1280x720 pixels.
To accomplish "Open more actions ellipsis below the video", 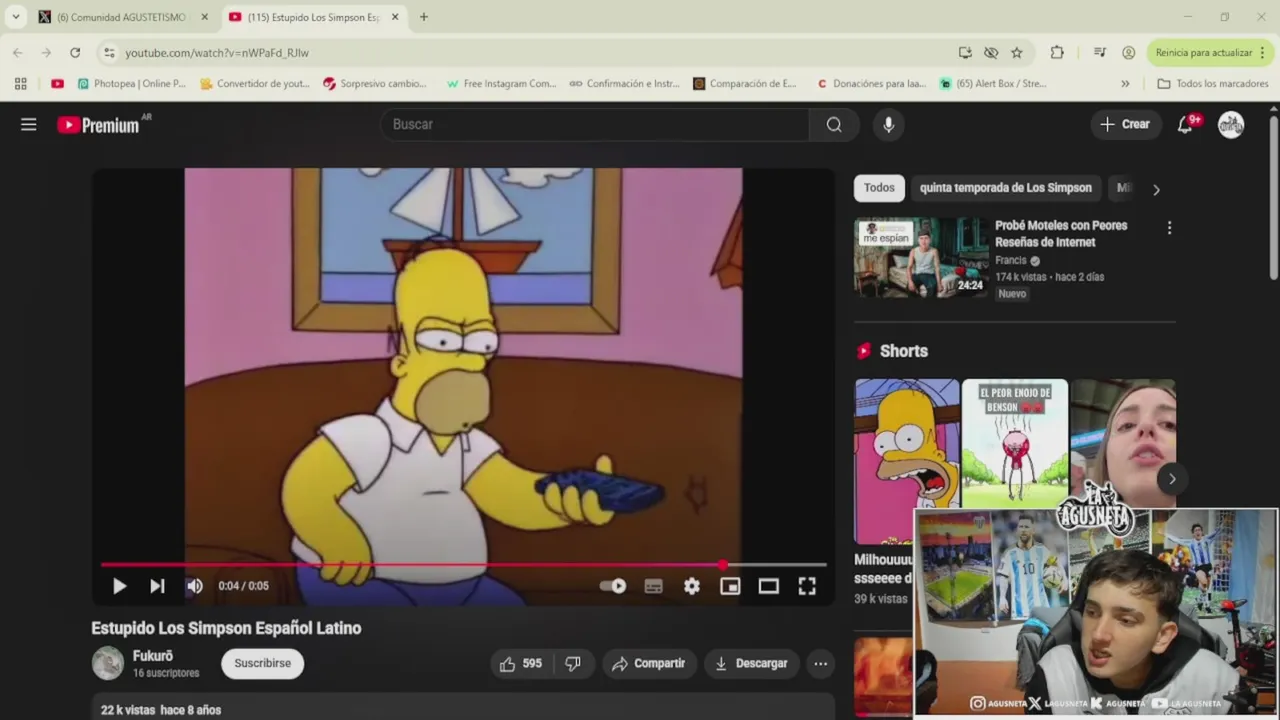I will [820, 663].
